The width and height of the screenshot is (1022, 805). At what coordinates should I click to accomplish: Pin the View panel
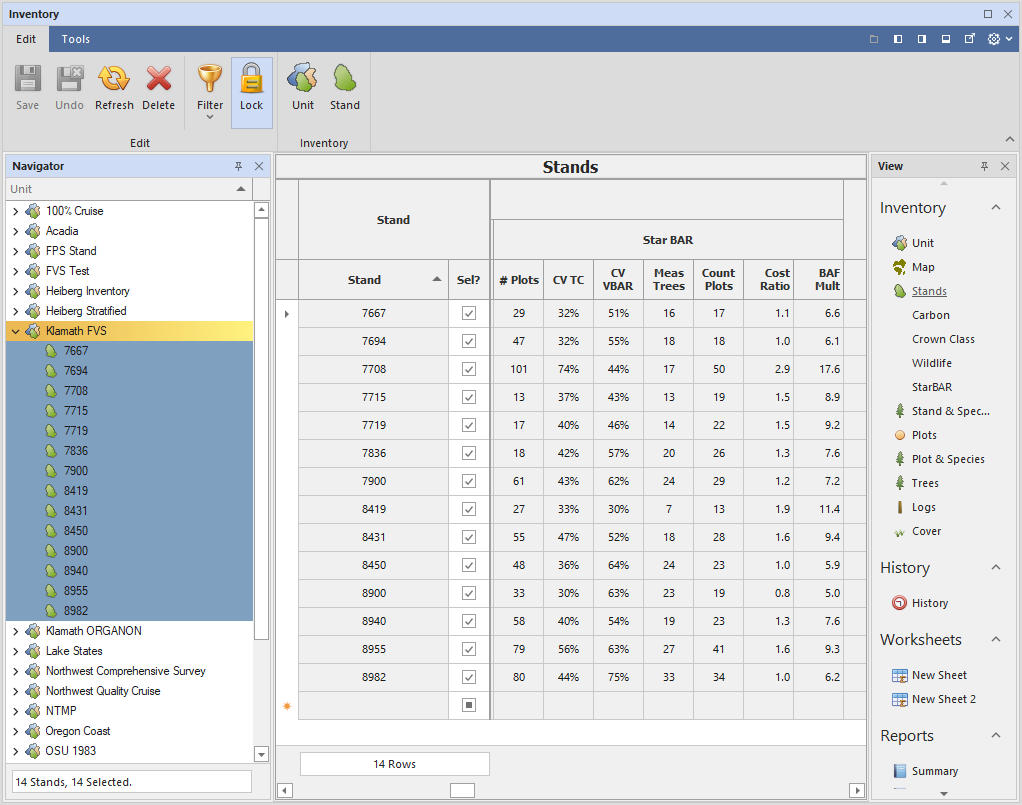pyautogui.click(x=984, y=166)
